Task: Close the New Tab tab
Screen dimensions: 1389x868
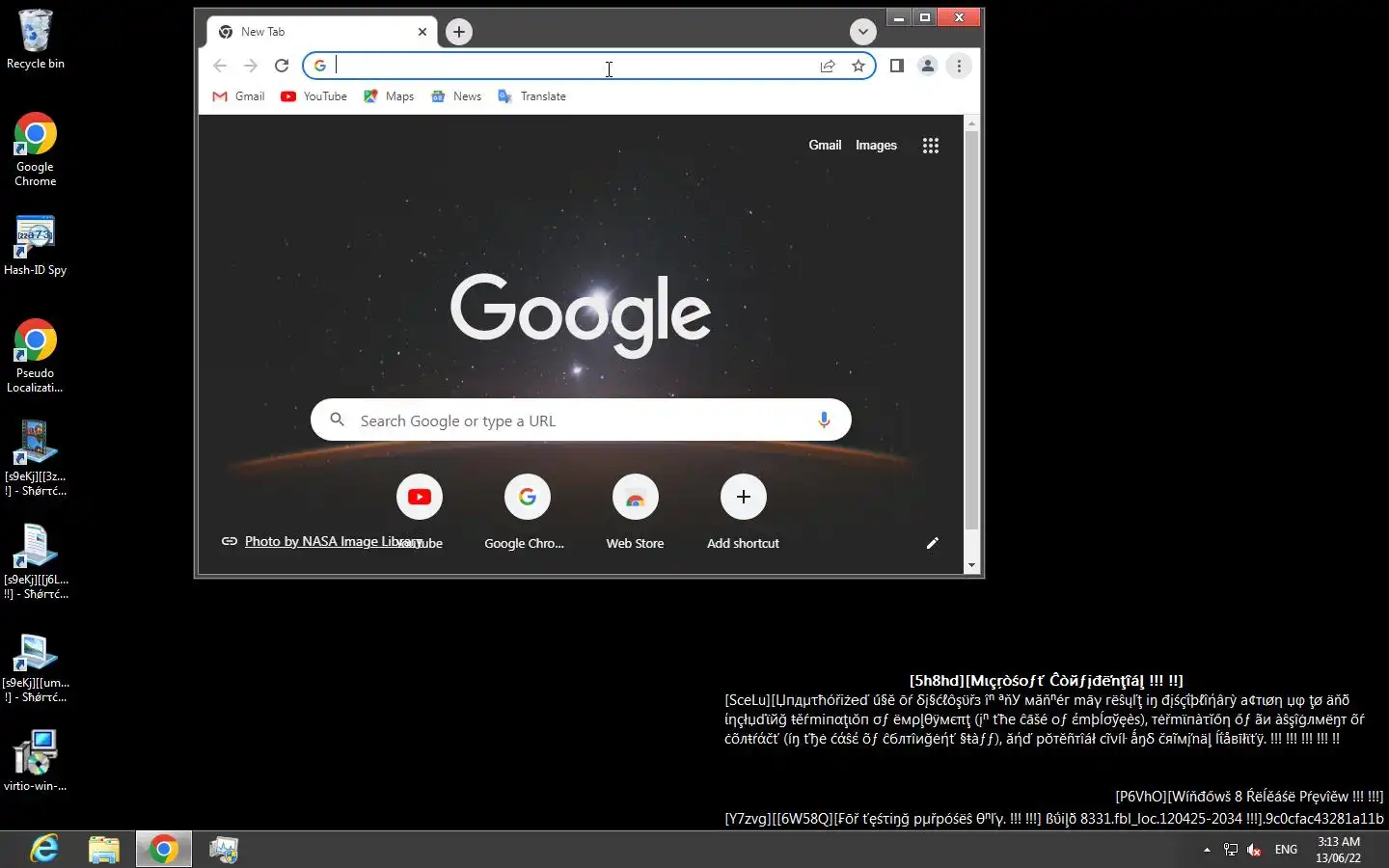Action: coord(422,32)
